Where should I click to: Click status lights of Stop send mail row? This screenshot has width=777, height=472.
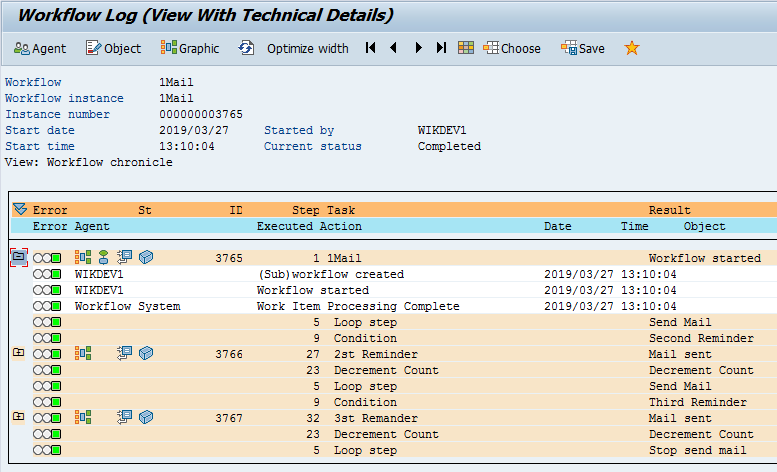(47, 450)
